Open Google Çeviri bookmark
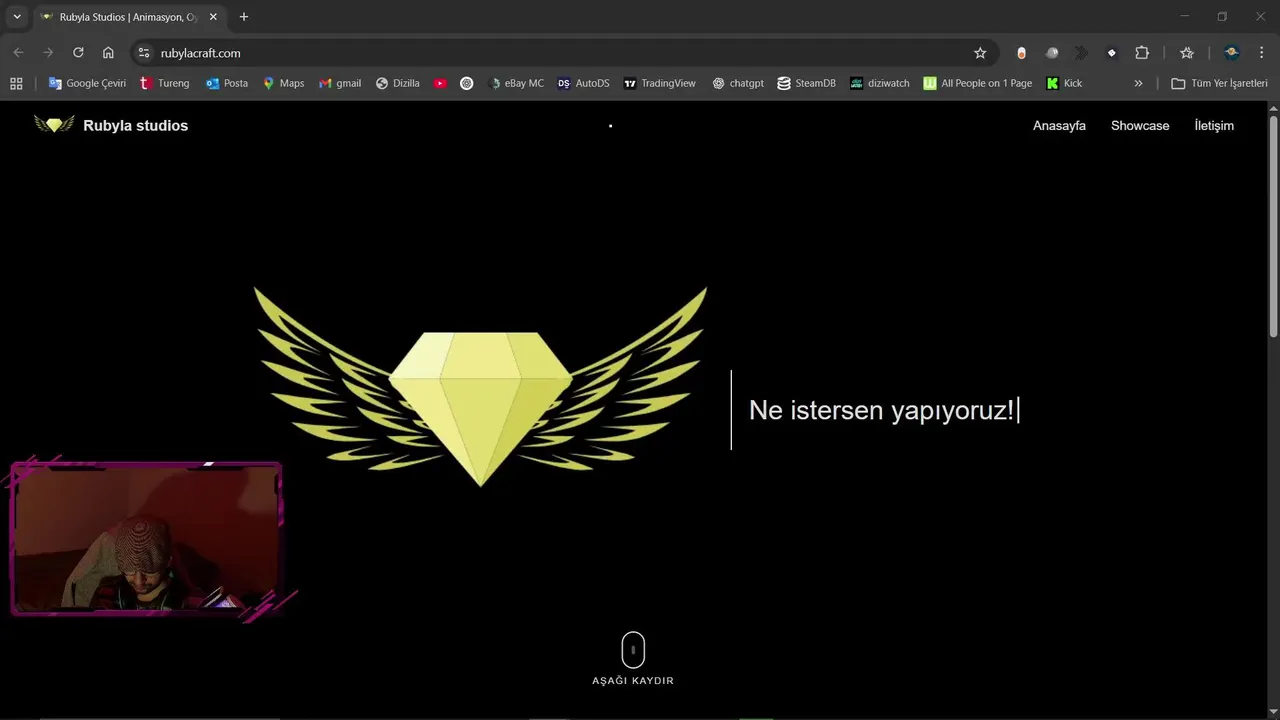This screenshot has height=720, width=1280. [x=87, y=83]
